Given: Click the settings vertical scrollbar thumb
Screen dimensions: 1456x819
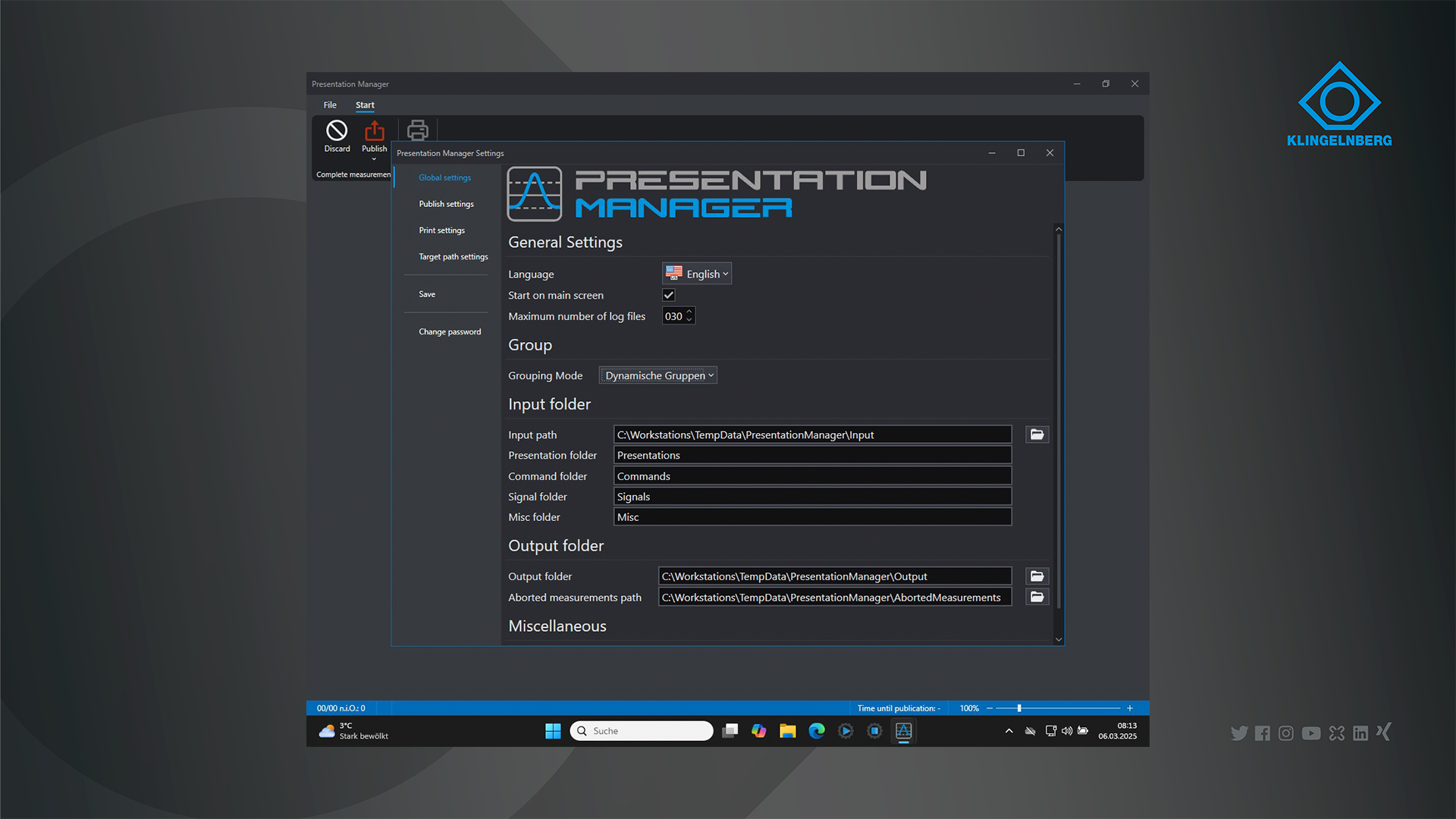Looking at the screenshot, I should click(x=1059, y=421).
